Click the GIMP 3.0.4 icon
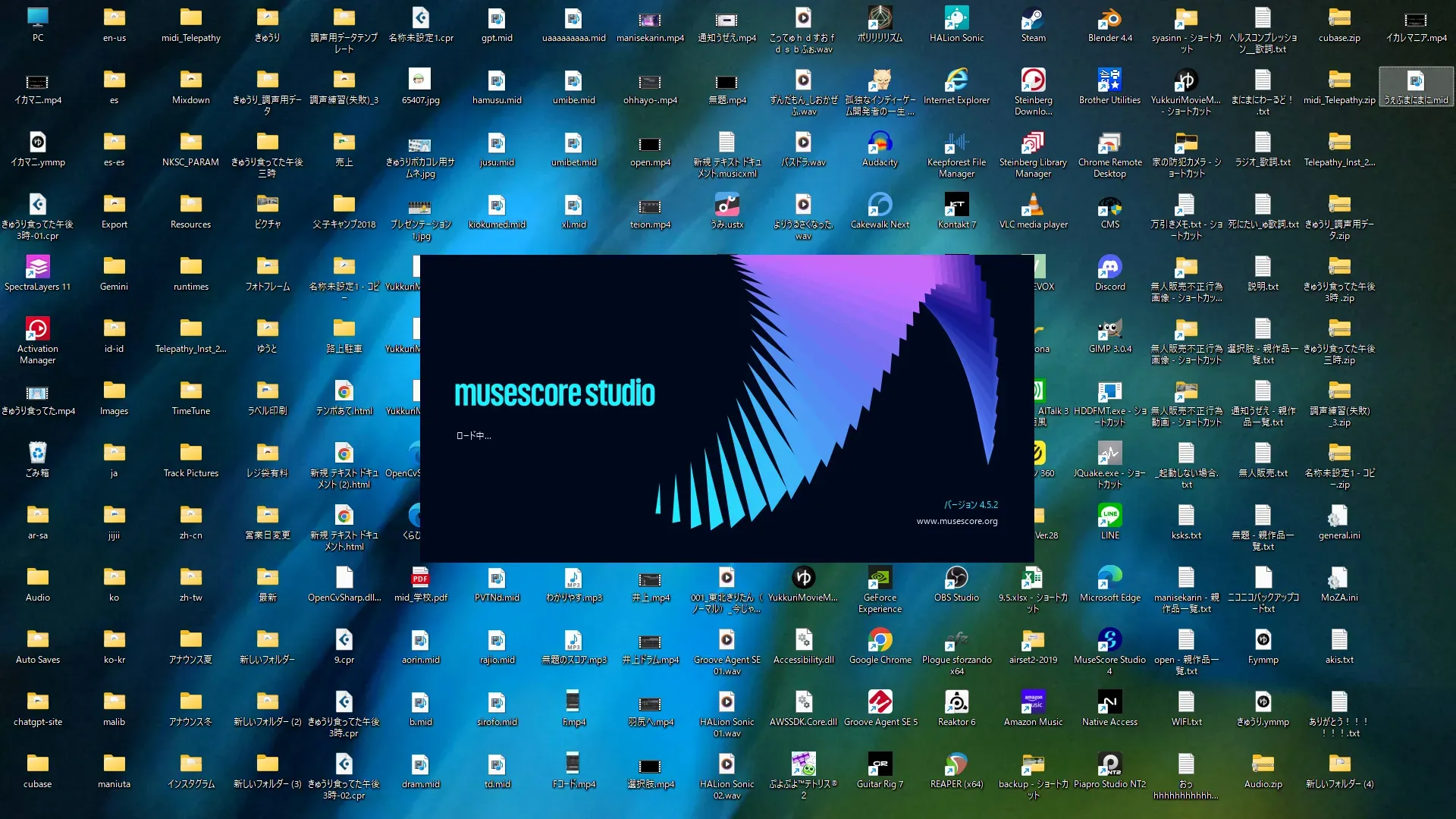This screenshot has height=819, width=1456. click(x=1109, y=330)
